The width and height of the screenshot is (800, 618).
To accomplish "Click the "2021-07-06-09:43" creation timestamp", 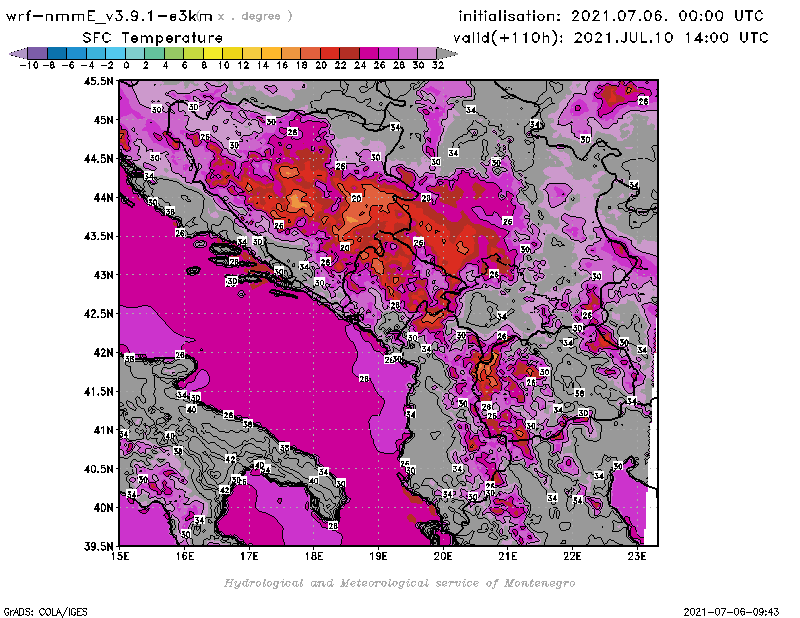I will 731,612.
